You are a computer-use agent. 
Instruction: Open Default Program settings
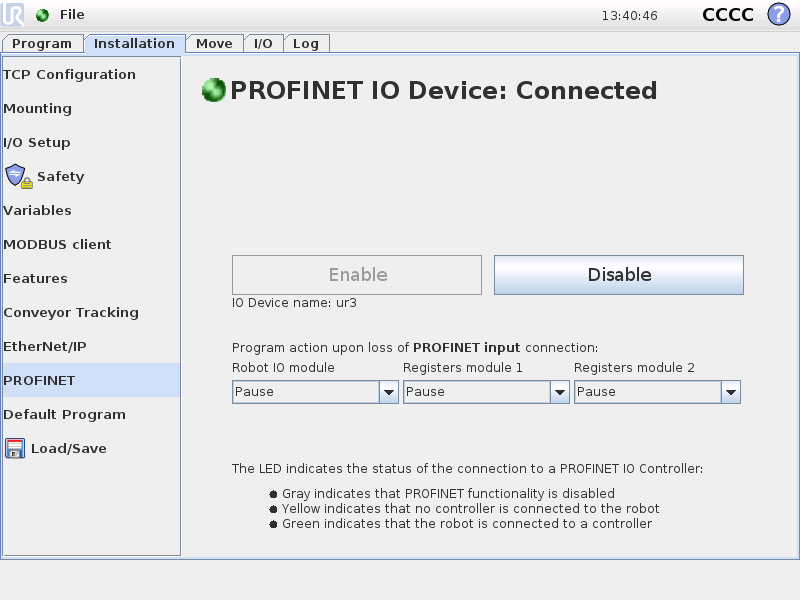(91, 414)
